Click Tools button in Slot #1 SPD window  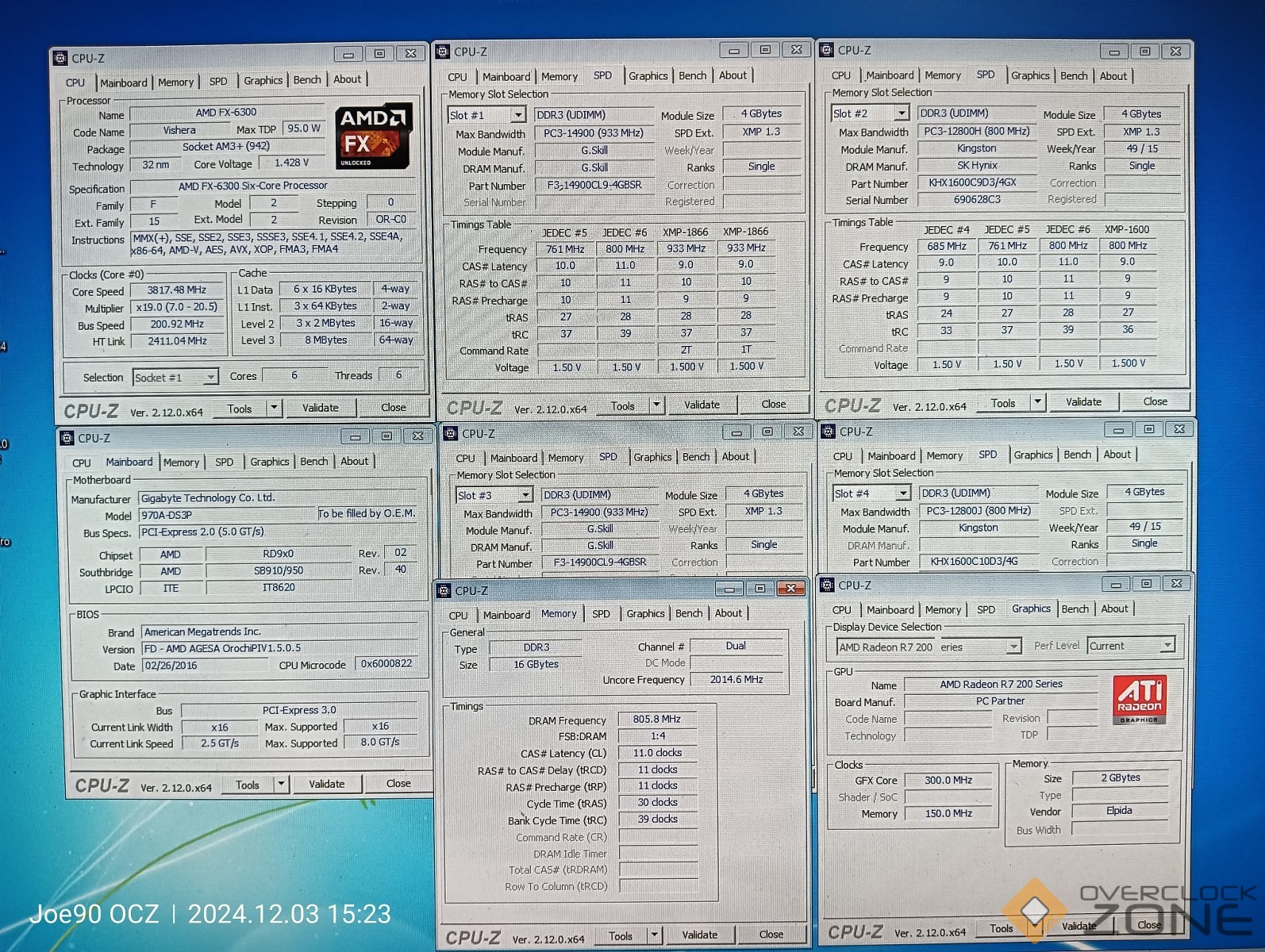click(x=623, y=405)
